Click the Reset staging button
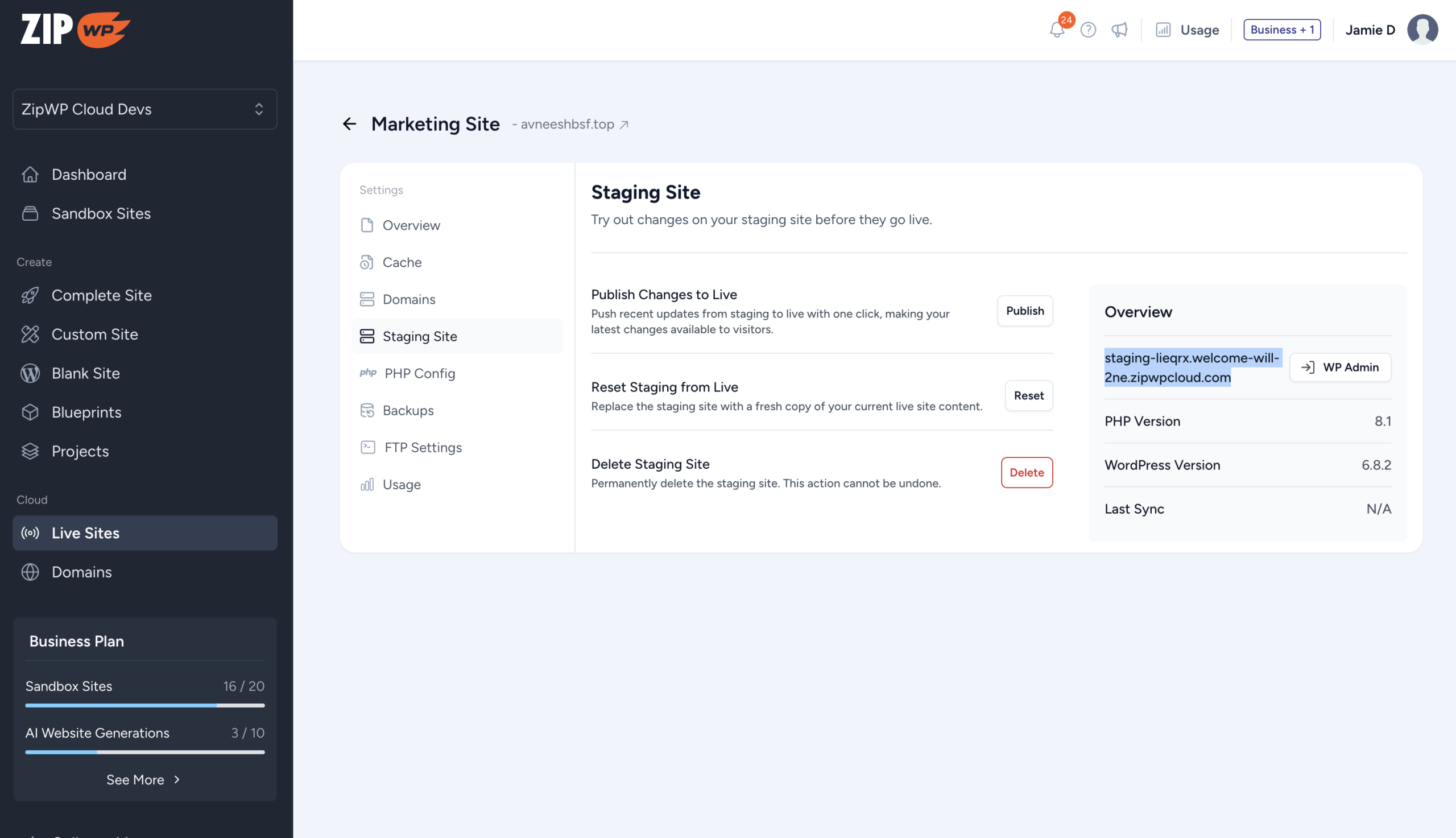 click(1028, 395)
